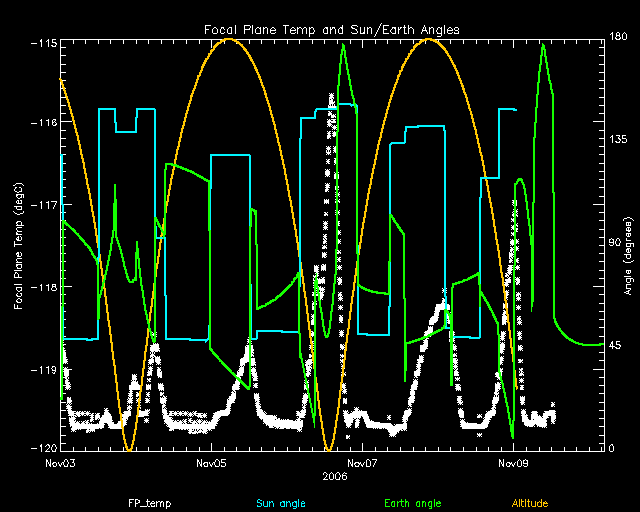
Task: Select the cyan Sun angle legend entry
Action: pos(279,503)
